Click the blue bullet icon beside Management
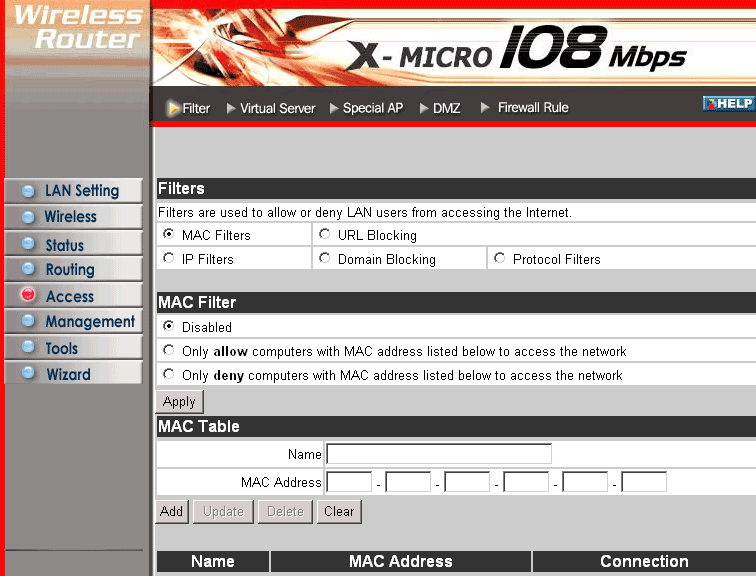This screenshot has height=576, width=756. pos(28,320)
